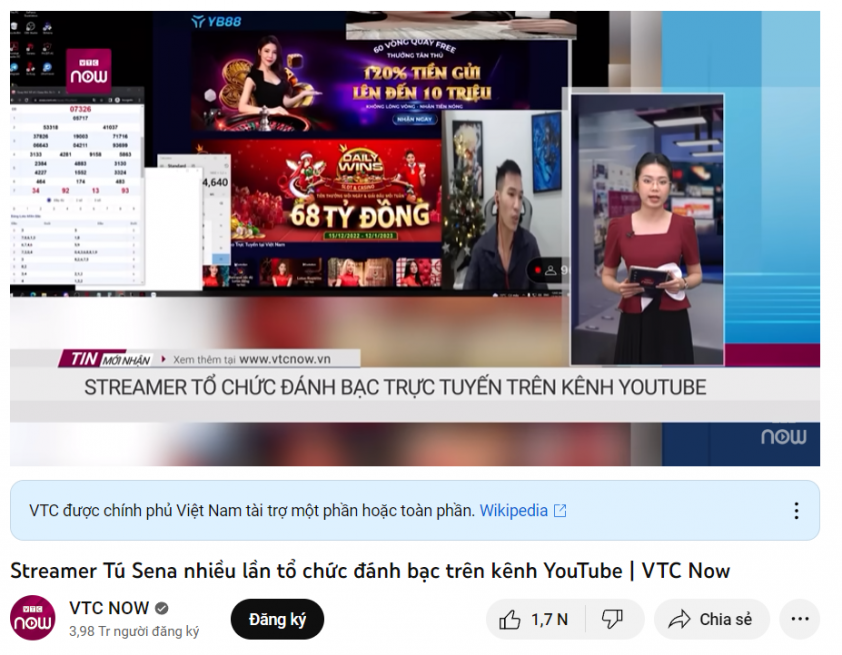The width and height of the screenshot is (842, 655).
Task: Click the video player frame
Action: 415,238
